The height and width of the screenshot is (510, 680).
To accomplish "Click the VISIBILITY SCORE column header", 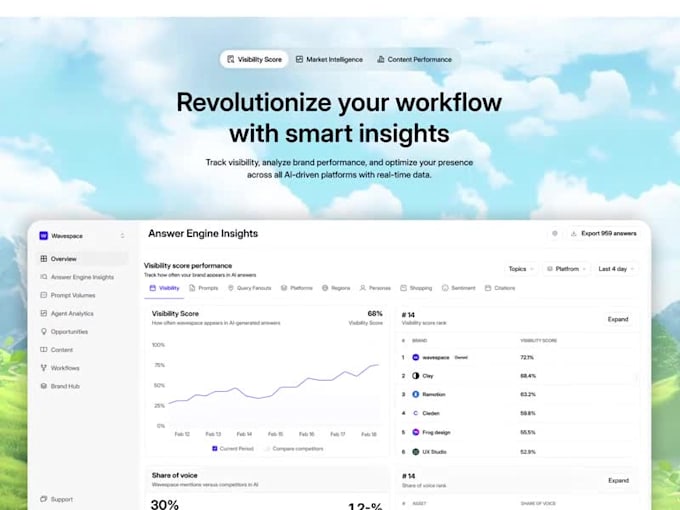I will pos(538,340).
